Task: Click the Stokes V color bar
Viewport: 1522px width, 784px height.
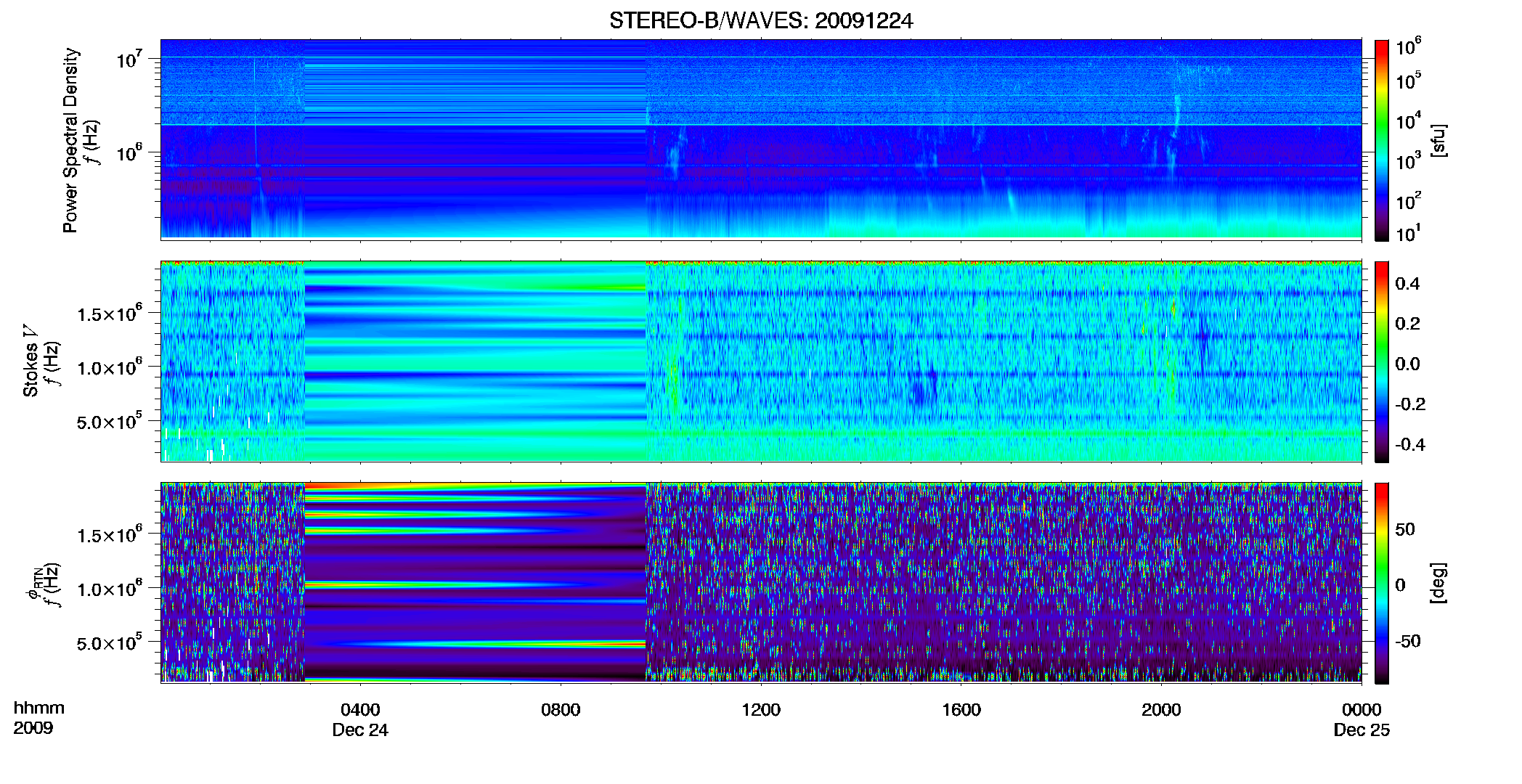Action: point(1382,362)
